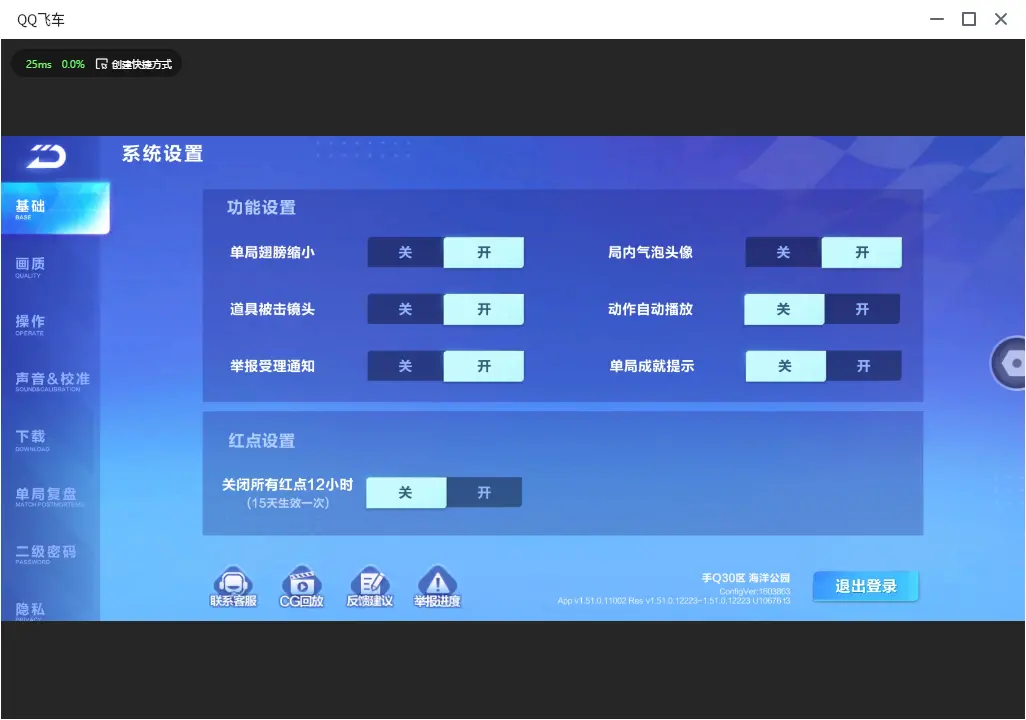Image resolution: width=1026 pixels, height=720 pixels.
Task: Open the 举报进度 report progress icon
Action: (x=437, y=586)
